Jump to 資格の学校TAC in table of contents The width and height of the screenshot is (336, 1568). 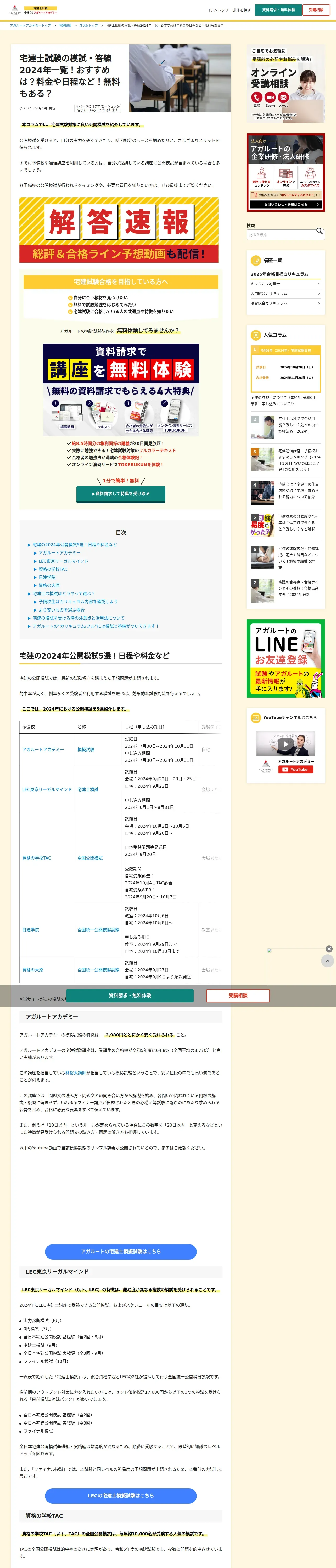53,569
